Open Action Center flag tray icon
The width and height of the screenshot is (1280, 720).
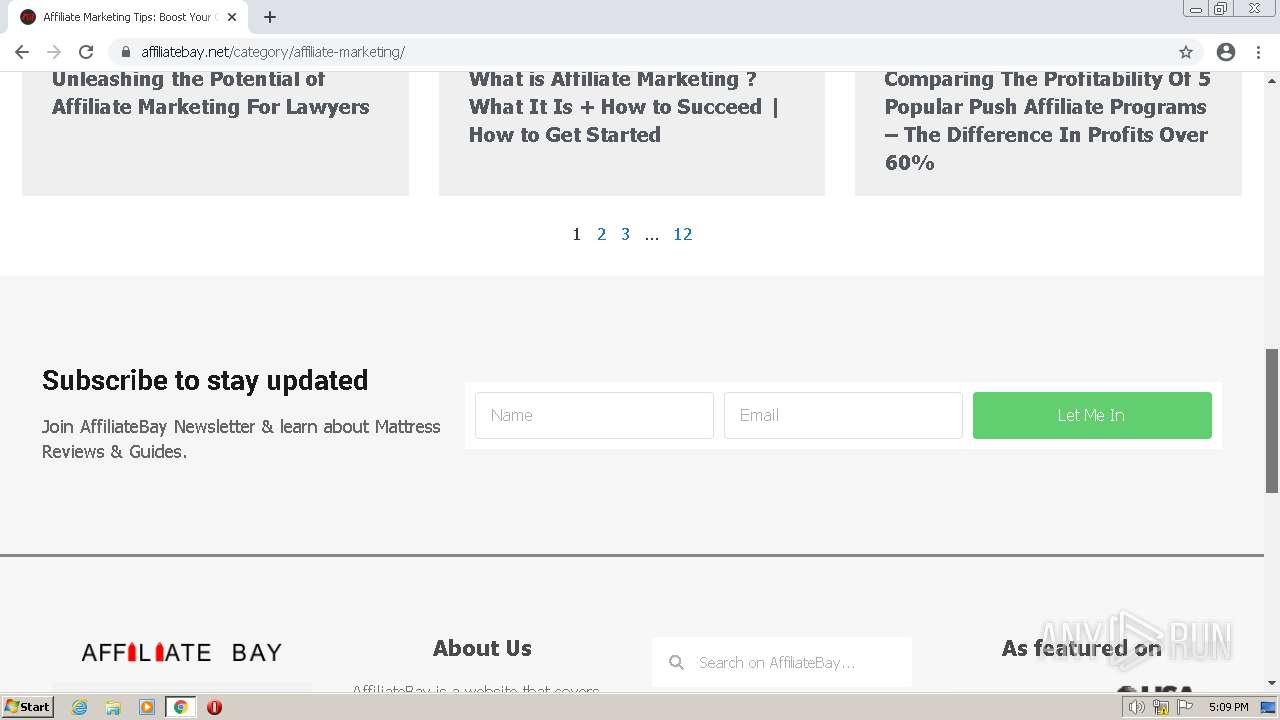tap(1185, 707)
